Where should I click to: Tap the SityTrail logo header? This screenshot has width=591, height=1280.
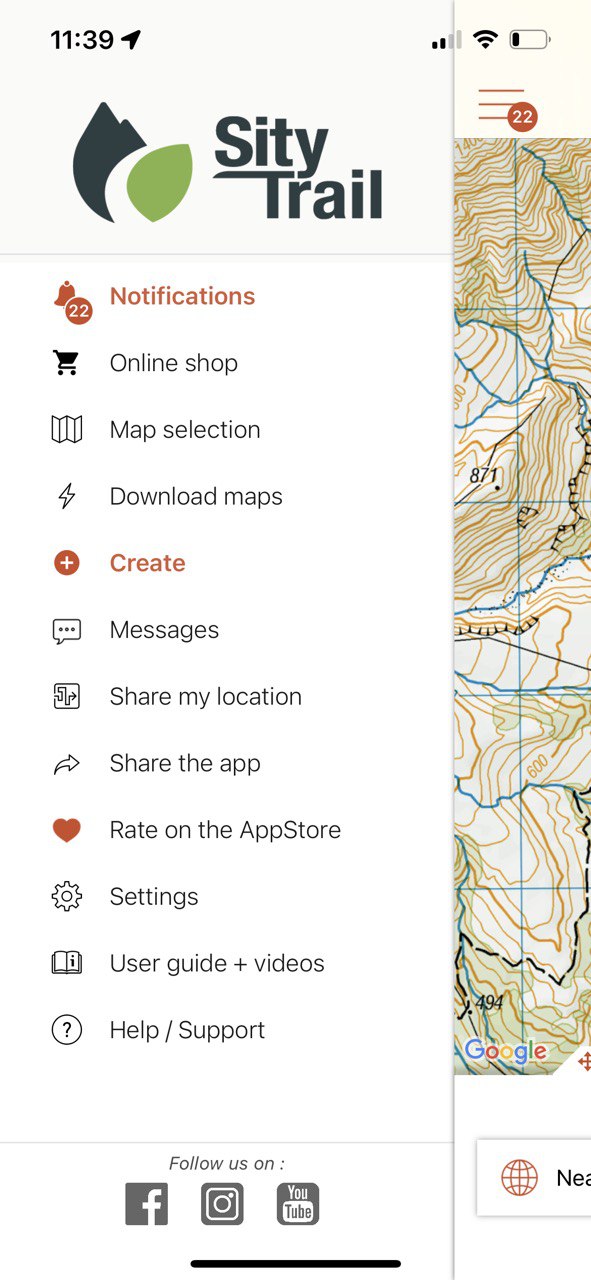pyautogui.click(x=228, y=162)
